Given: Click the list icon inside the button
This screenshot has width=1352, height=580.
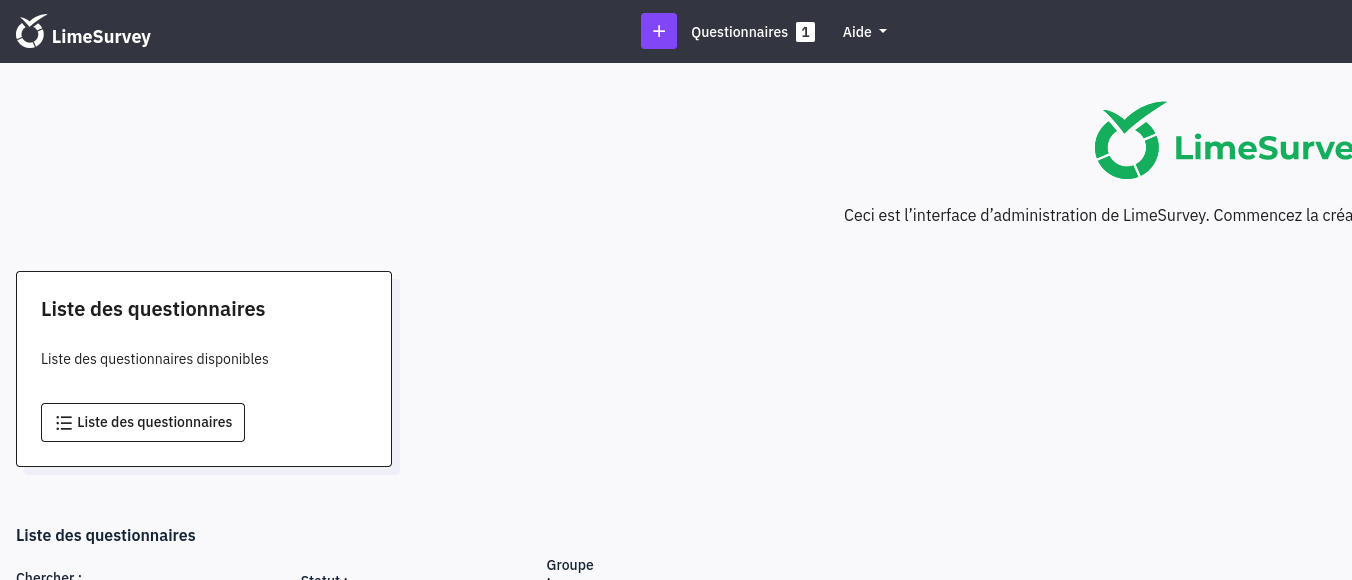Looking at the screenshot, I should coord(64,423).
